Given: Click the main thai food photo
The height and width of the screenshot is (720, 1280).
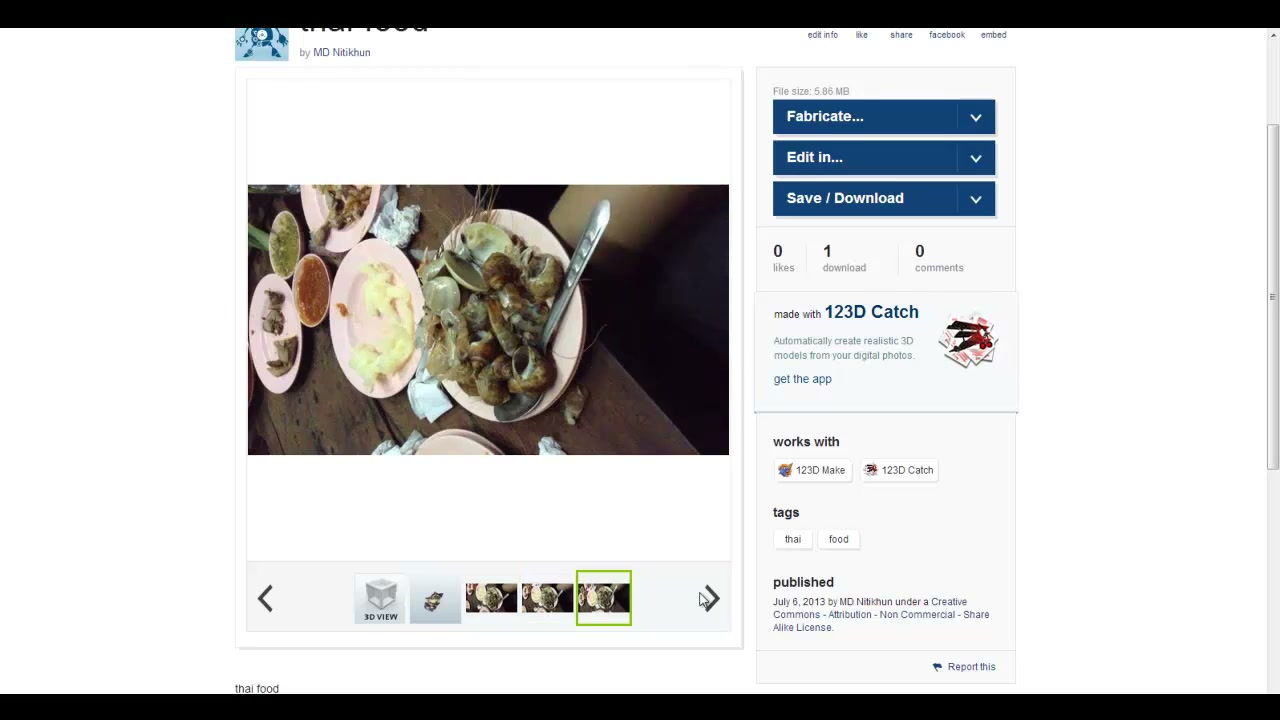Looking at the screenshot, I should [488, 320].
